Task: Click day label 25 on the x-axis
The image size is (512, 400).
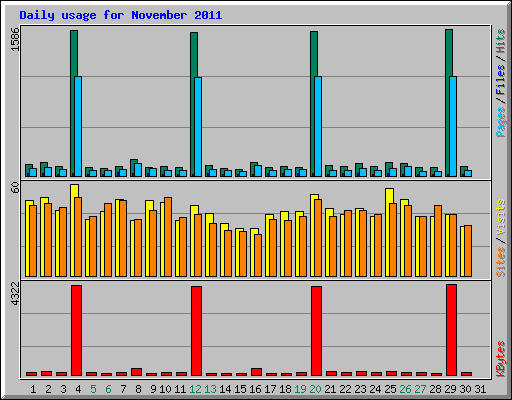Action: tap(390, 389)
